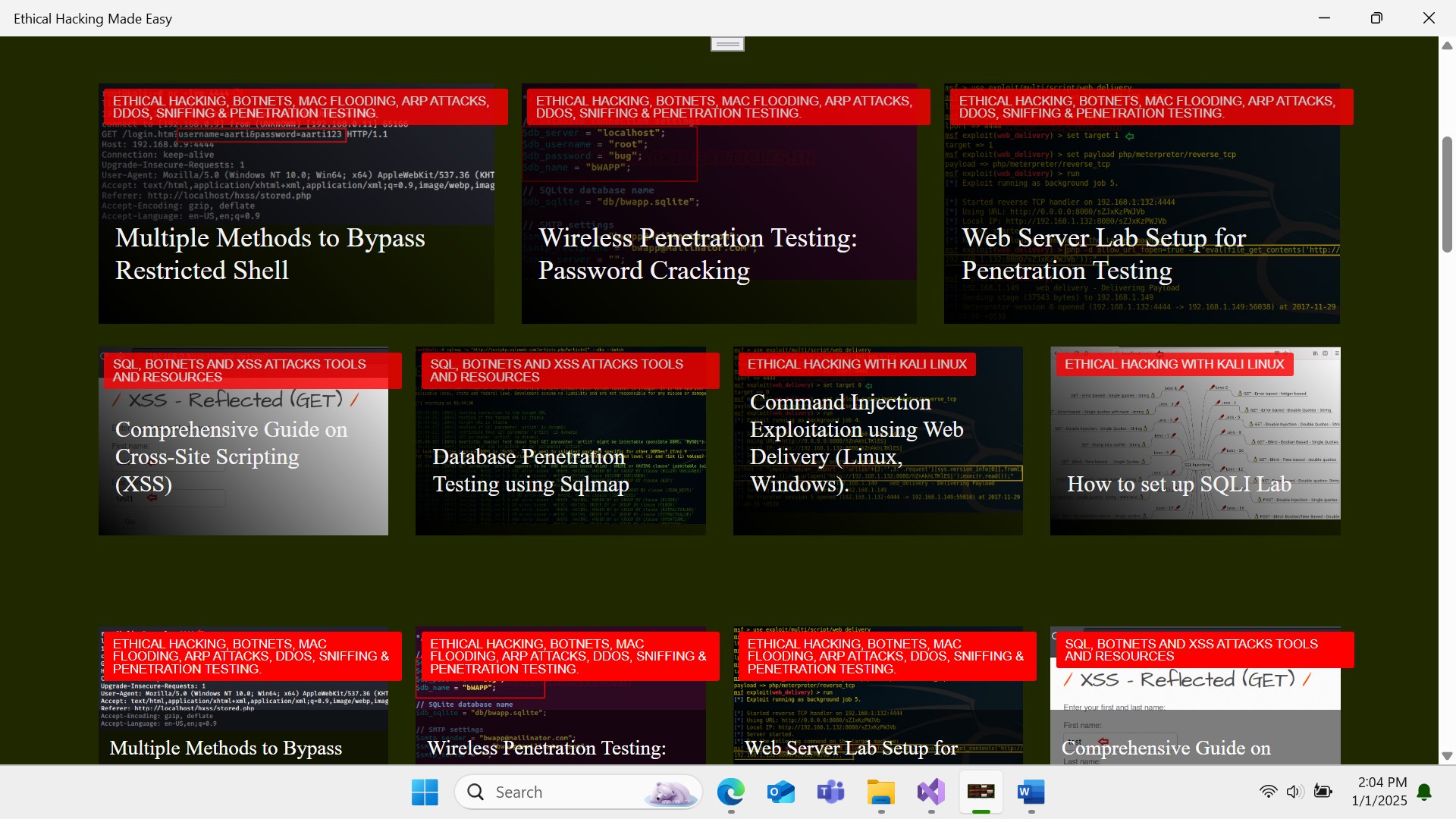
Task: Open the notification bell icon
Action: tap(1424, 792)
